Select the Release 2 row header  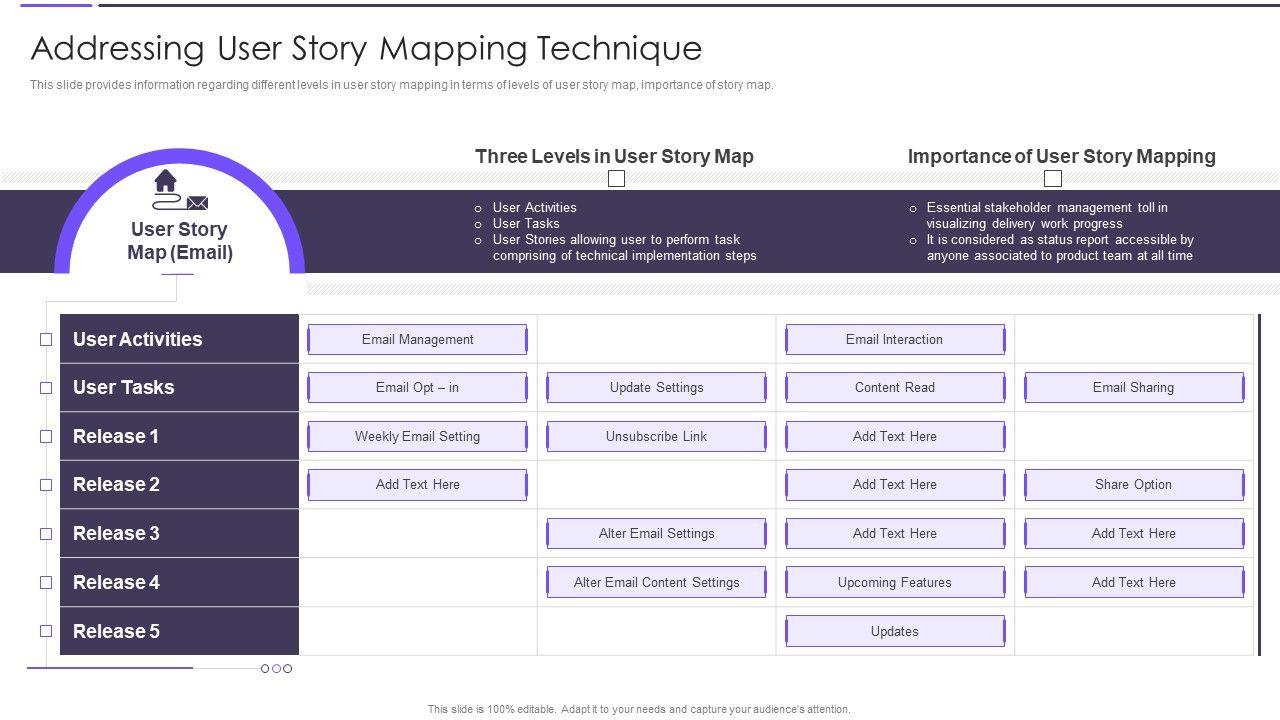(179, 485)
